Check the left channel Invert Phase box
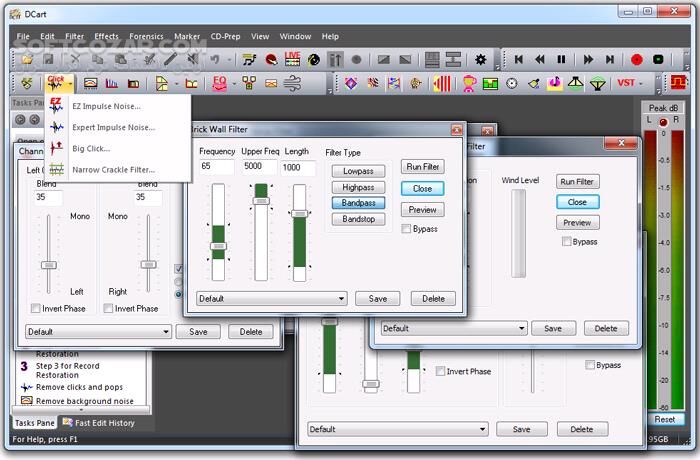Viewport: 700px width, 460px height. (37, 309)
